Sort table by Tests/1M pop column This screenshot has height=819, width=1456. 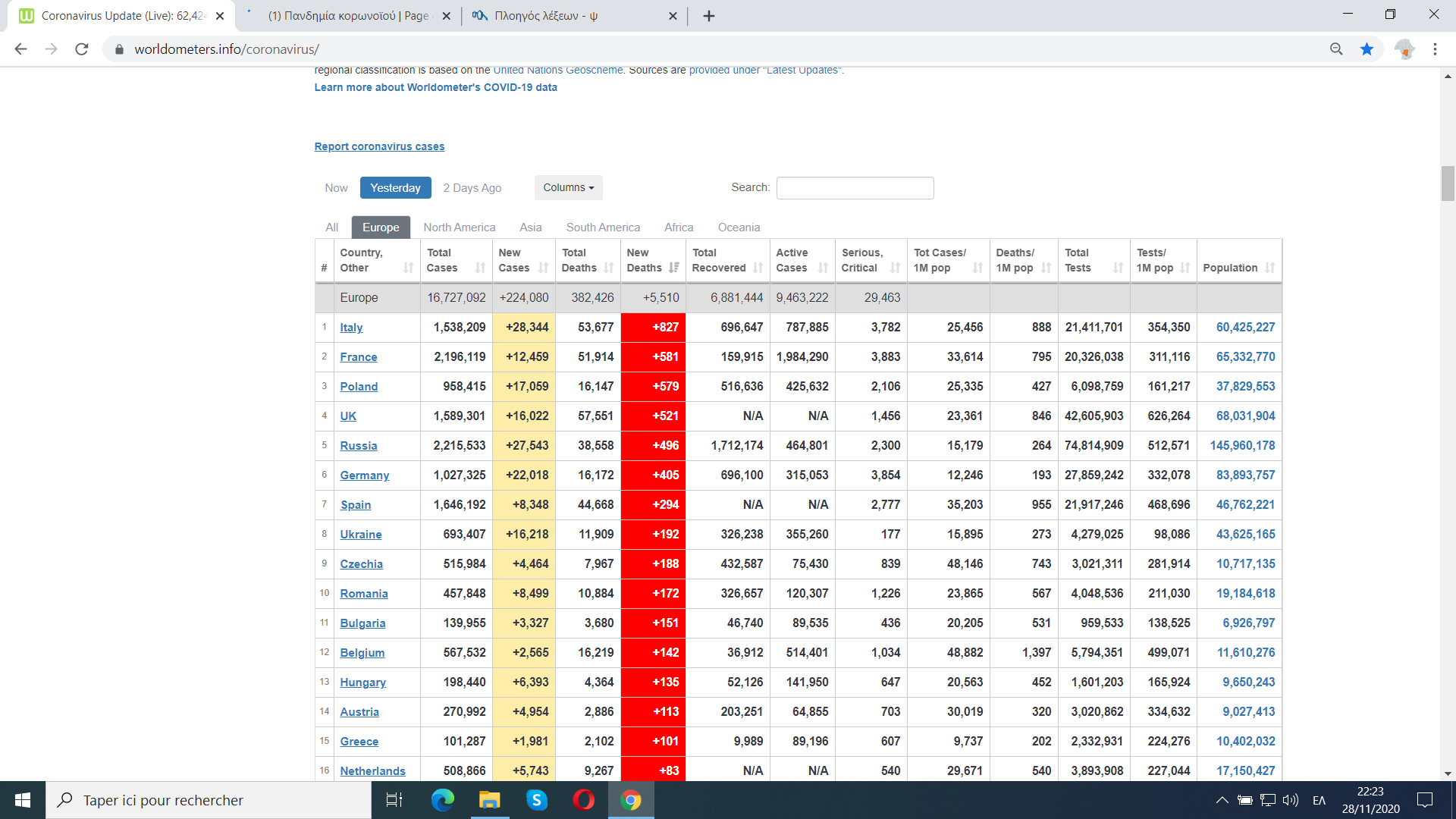pyautogui.click(x=1163, y=260)
